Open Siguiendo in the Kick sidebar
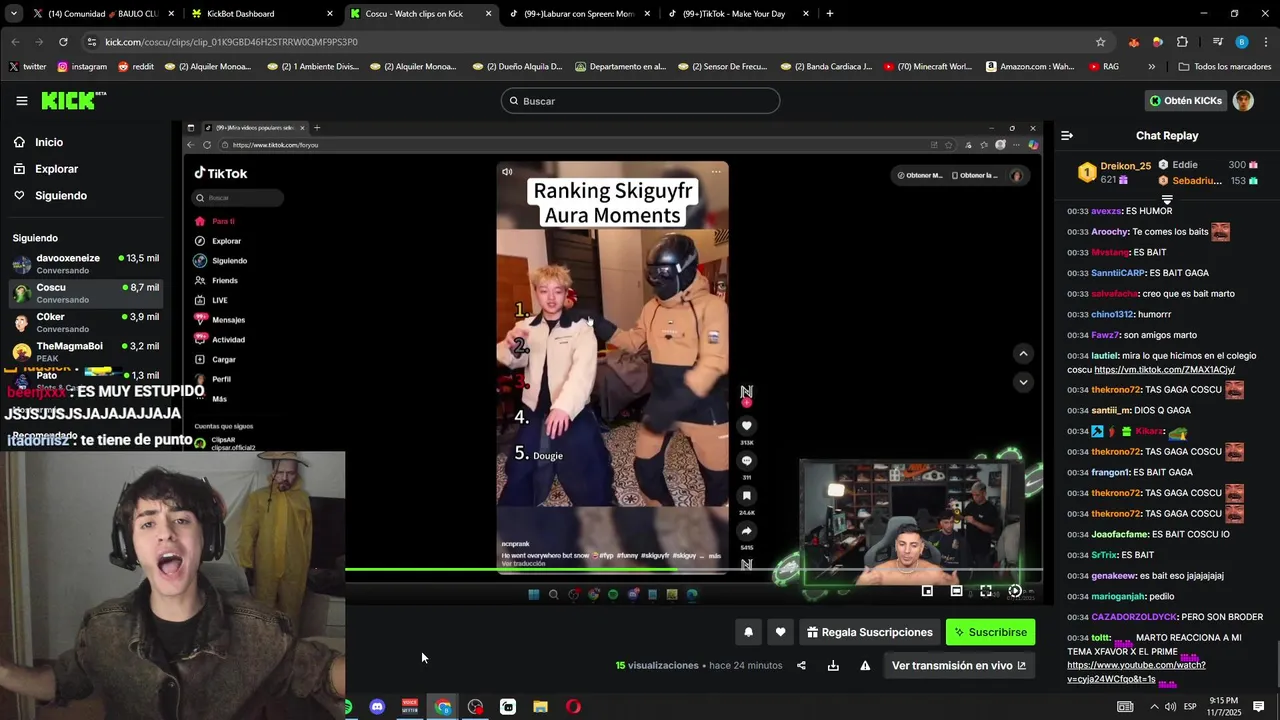 61,196
